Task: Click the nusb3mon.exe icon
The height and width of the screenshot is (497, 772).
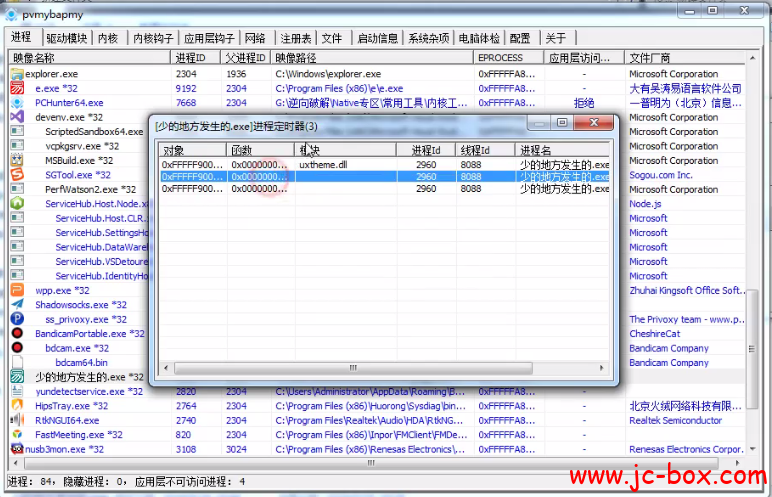Action: click(17, 449)
